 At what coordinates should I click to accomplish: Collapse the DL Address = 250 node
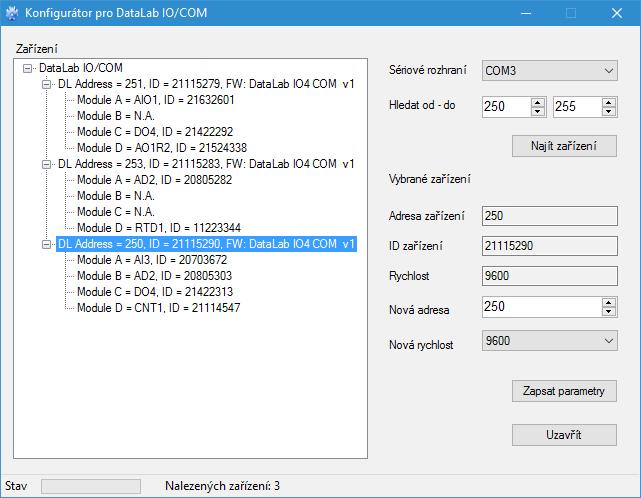tap(47, 245)
